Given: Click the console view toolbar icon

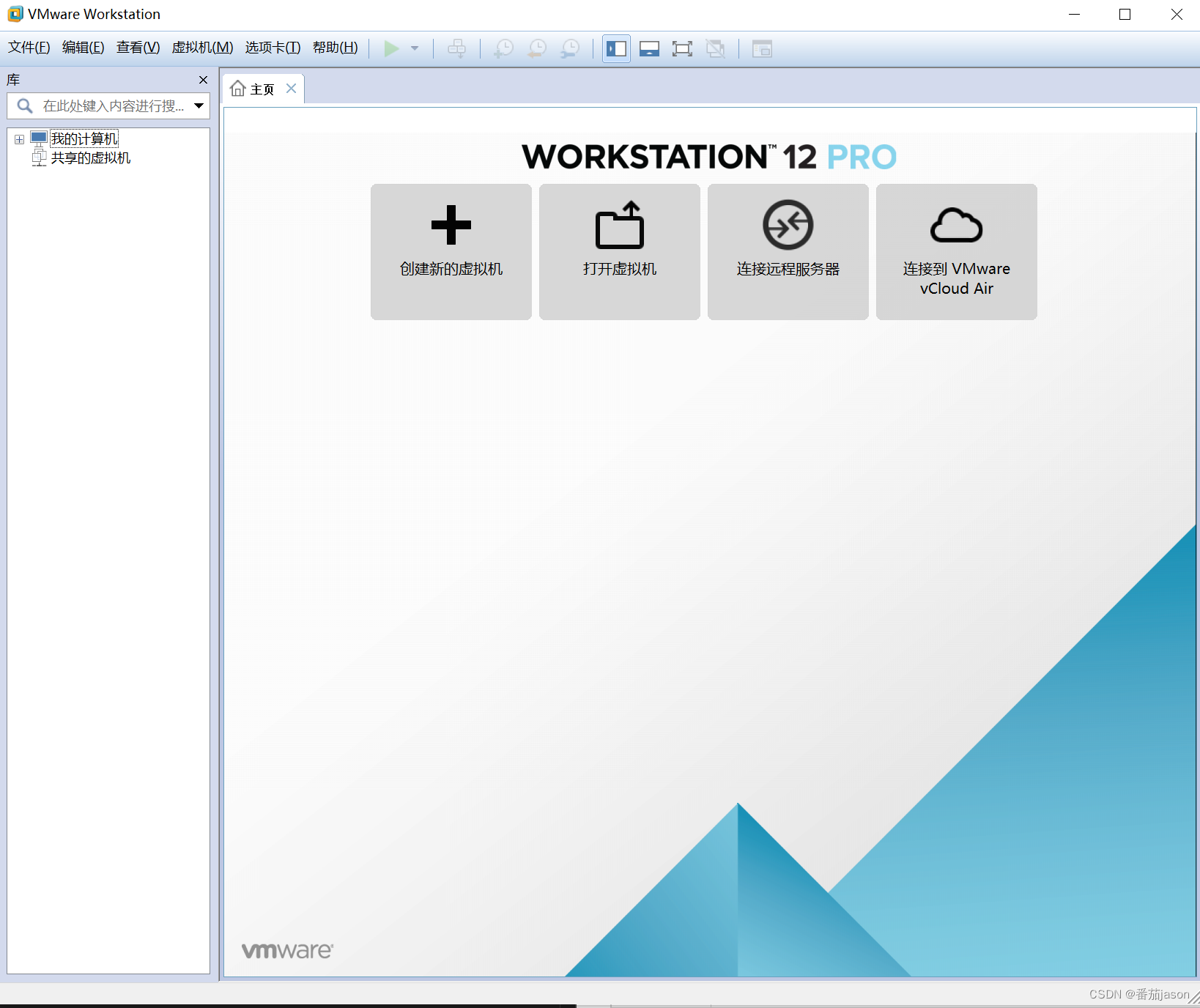Looking at the screenshot, I should tap(762, 48).
